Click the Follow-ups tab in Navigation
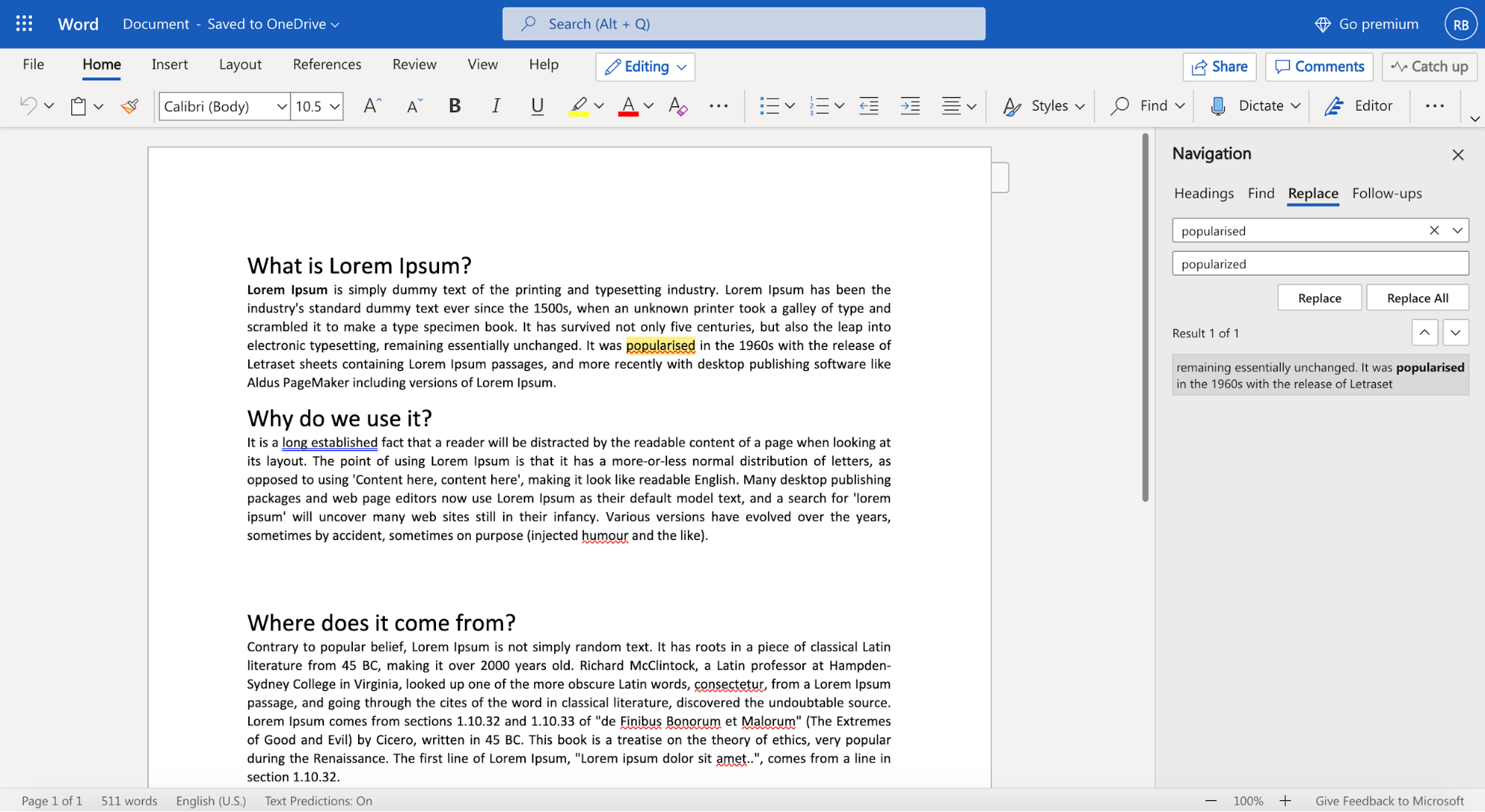The image size is (1485, 812). click(1386, 192)
